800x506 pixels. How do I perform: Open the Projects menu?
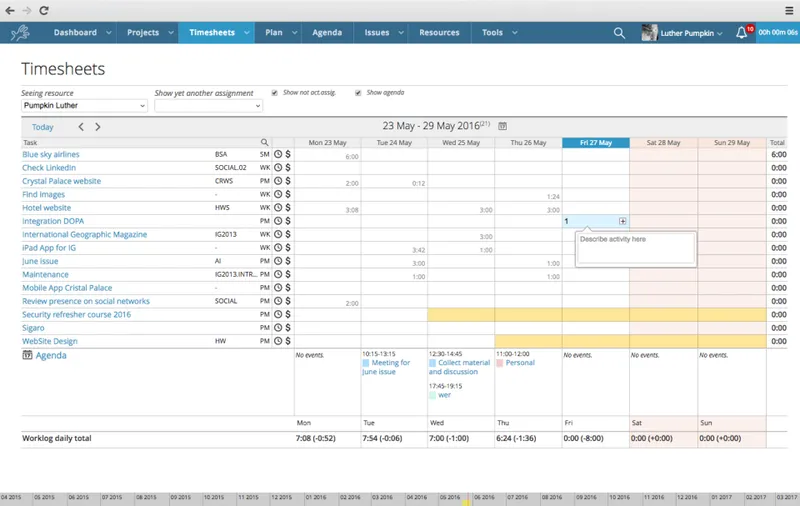(148, 33)
